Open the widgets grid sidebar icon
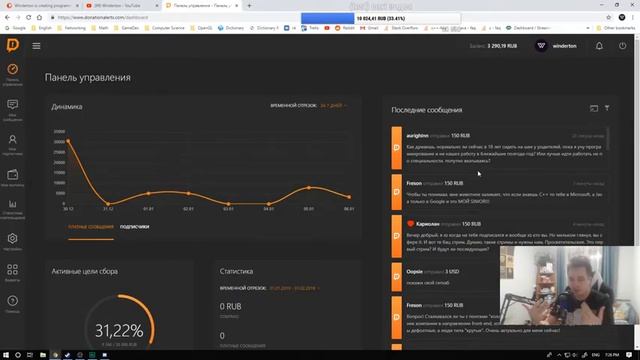The image size is (640, 360). pyautogui.click(x=13, y=270)
